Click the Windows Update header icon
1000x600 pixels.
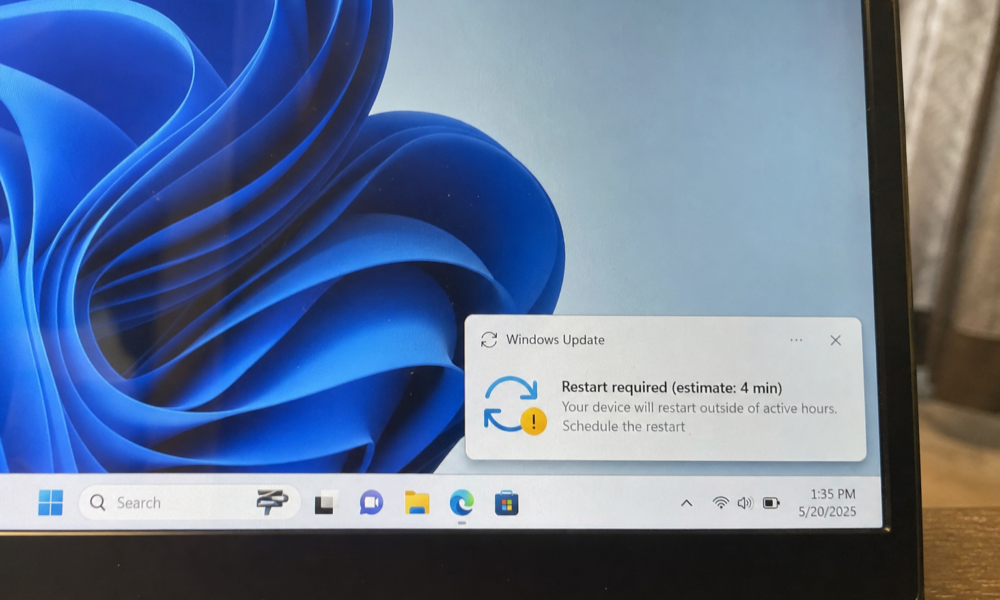tap(489, 340)
